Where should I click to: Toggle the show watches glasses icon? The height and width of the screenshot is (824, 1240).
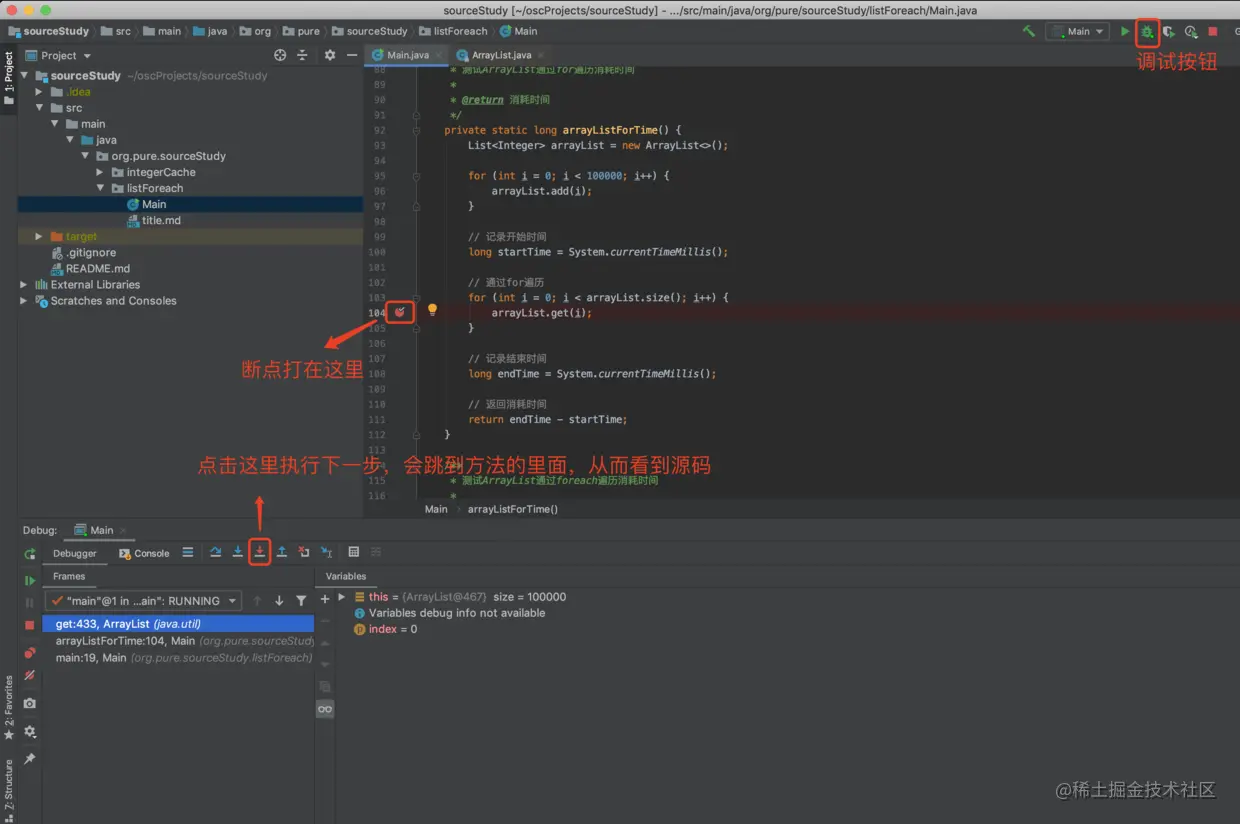(325, 709)
